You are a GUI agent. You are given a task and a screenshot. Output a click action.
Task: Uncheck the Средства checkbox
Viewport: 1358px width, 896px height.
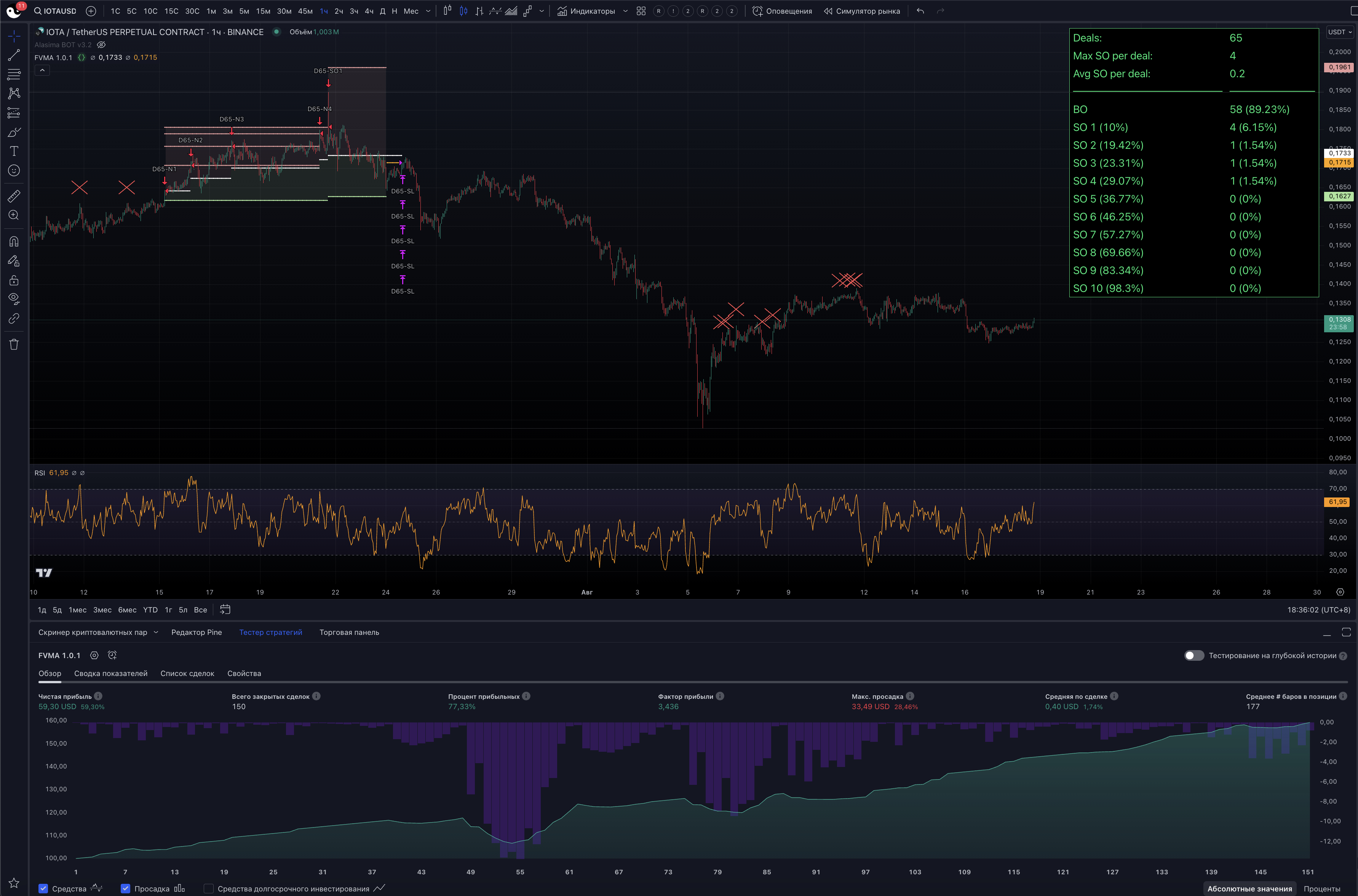43,888
